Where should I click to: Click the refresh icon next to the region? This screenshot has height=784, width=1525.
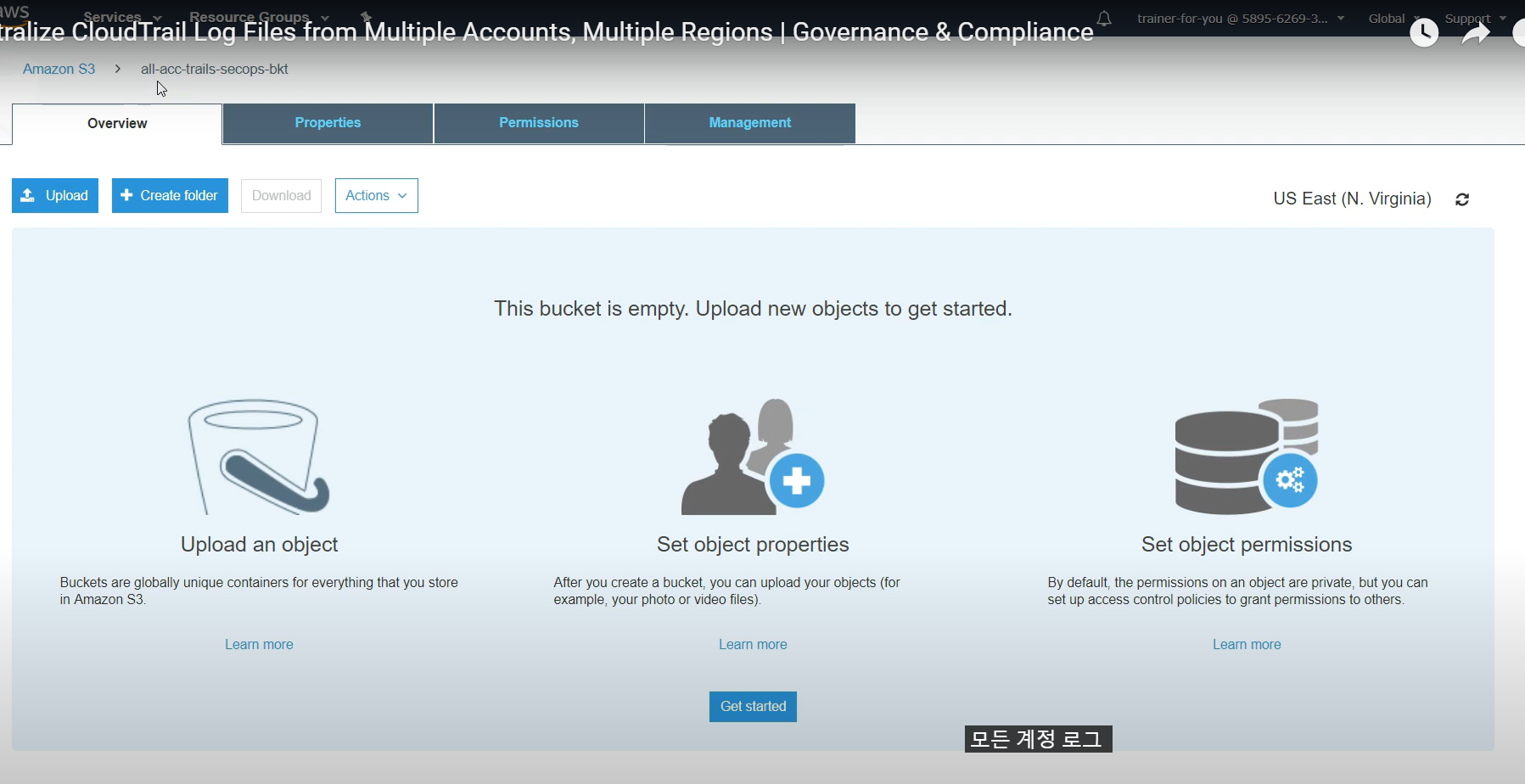[x=1462, y=199]
